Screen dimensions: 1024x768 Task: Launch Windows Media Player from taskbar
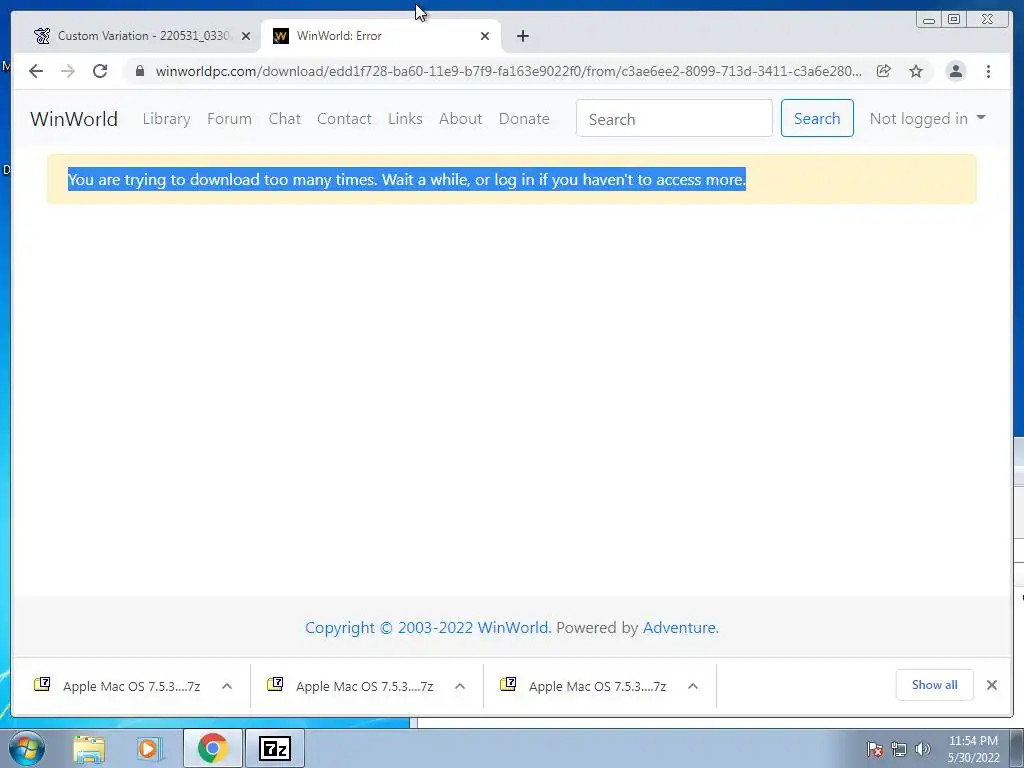149,748
